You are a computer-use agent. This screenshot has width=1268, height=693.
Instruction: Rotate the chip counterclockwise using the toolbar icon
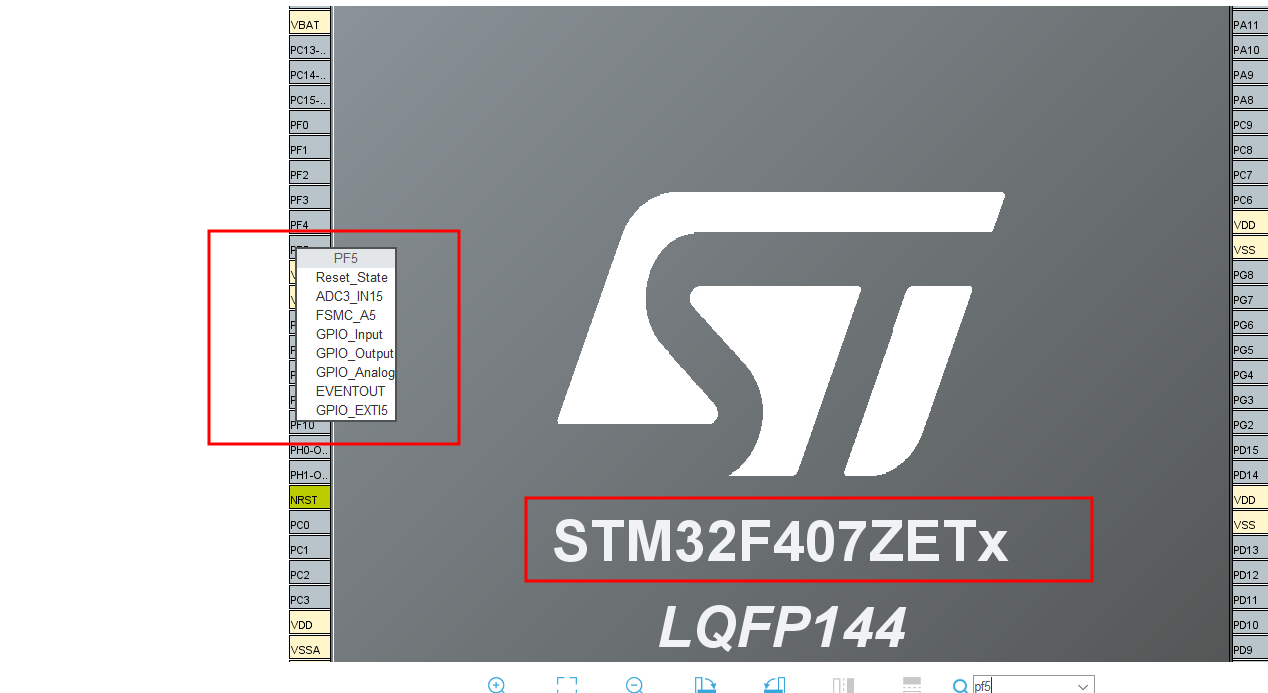774,685
